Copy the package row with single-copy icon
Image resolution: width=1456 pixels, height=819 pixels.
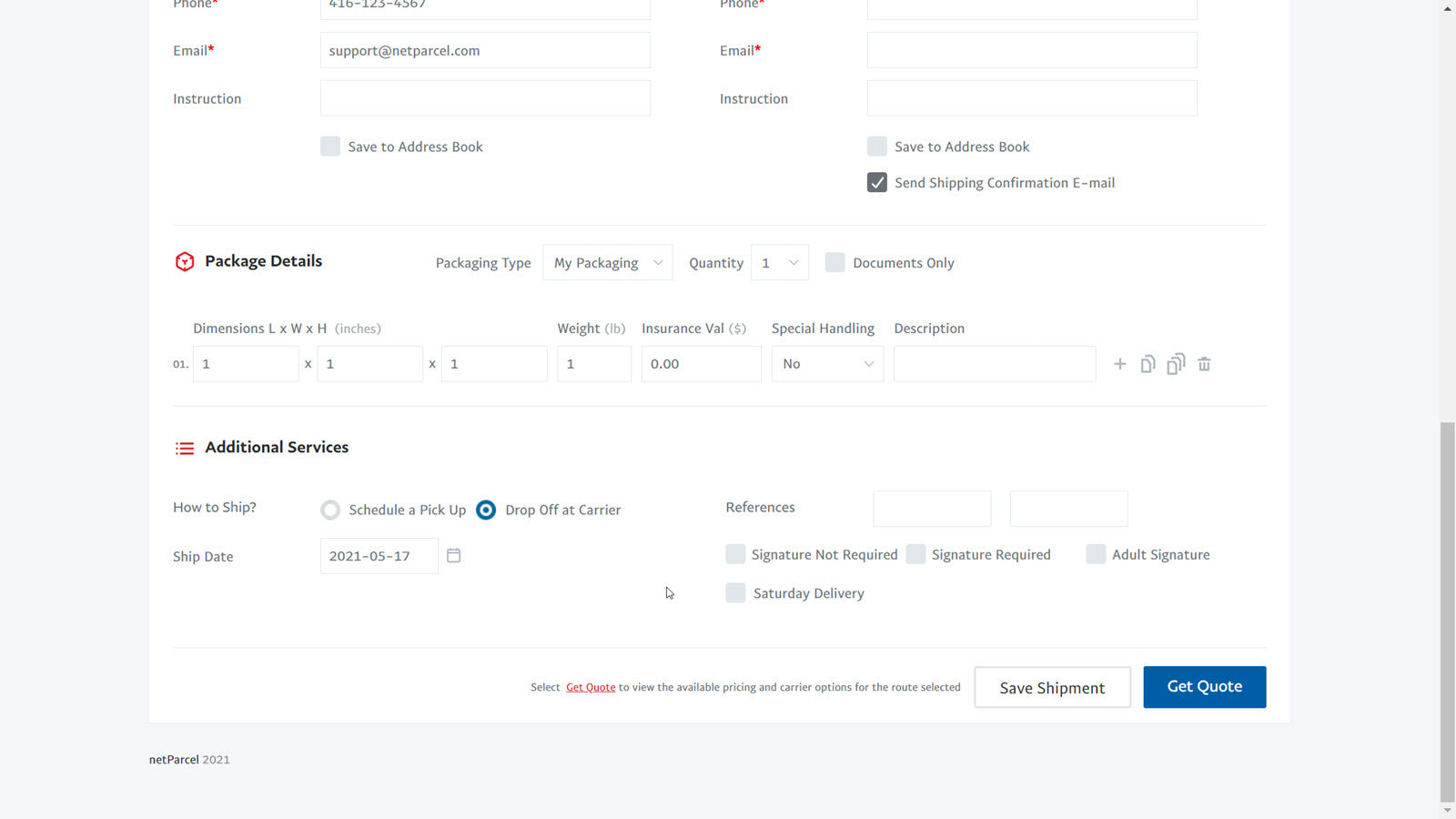click(1148, 364)
